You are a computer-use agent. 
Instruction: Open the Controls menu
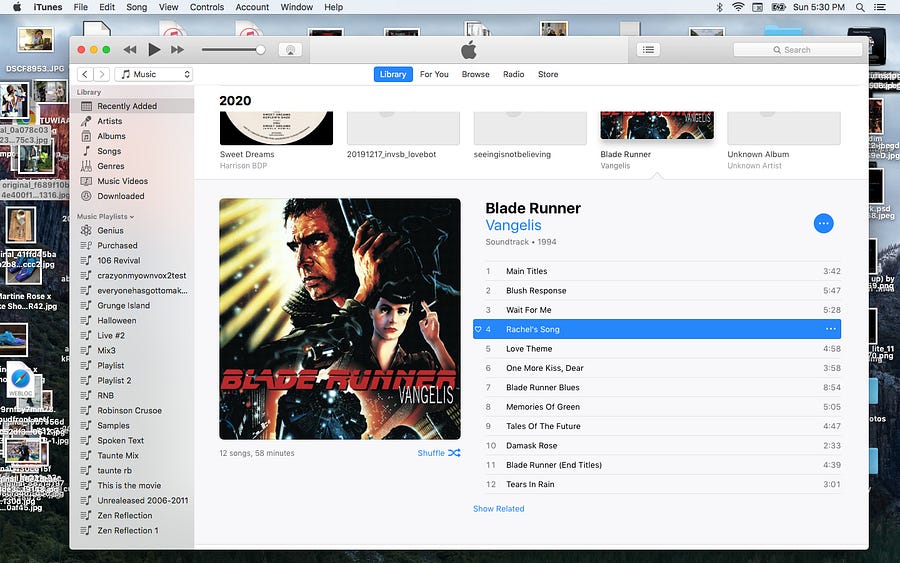(207, 7)
